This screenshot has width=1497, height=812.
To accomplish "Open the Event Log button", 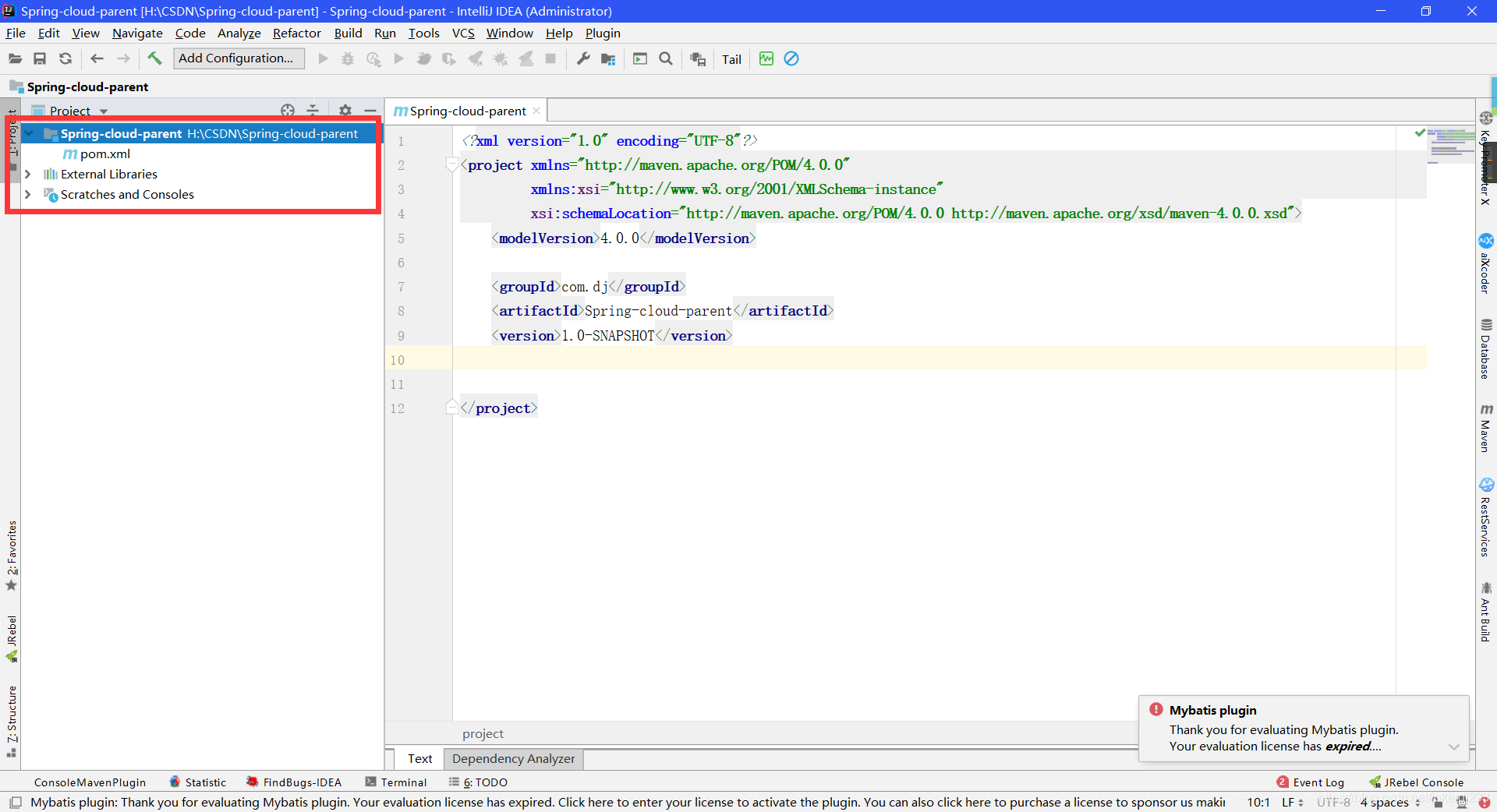I will point(1311,782).
